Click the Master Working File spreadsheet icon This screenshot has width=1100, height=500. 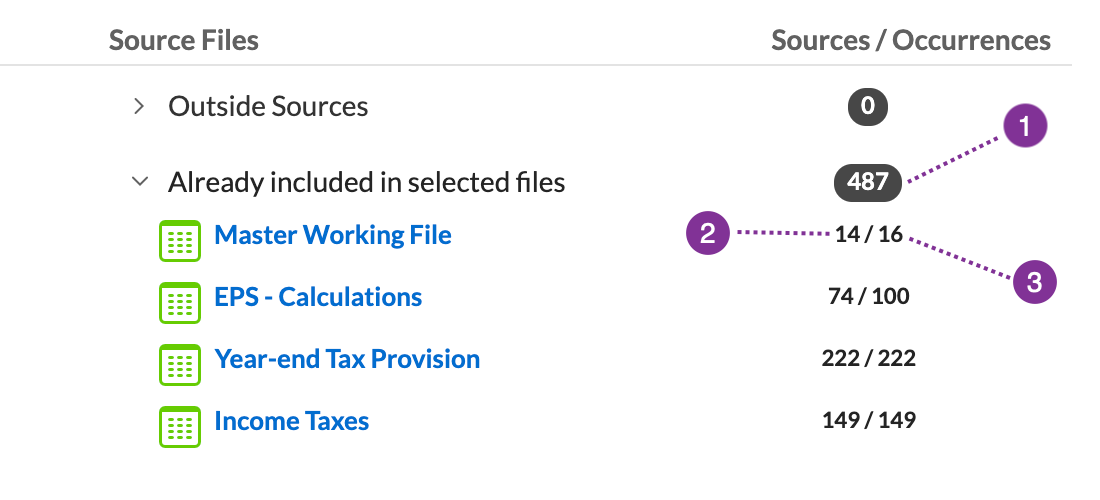[180, 241]
